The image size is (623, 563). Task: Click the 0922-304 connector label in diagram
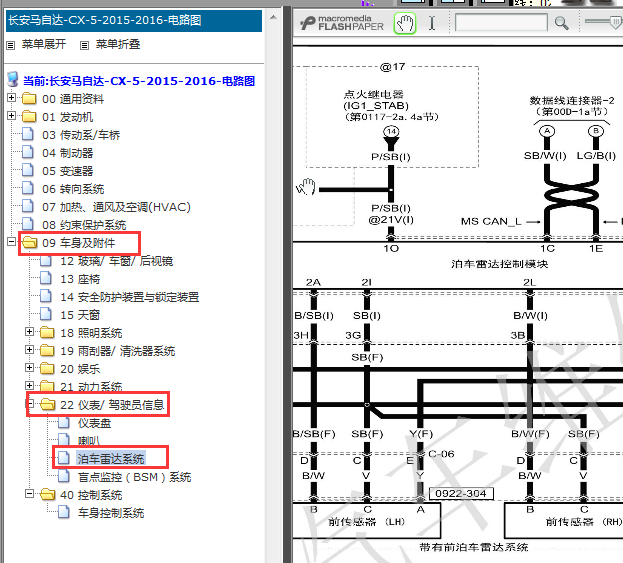click(x=461, y=493)
